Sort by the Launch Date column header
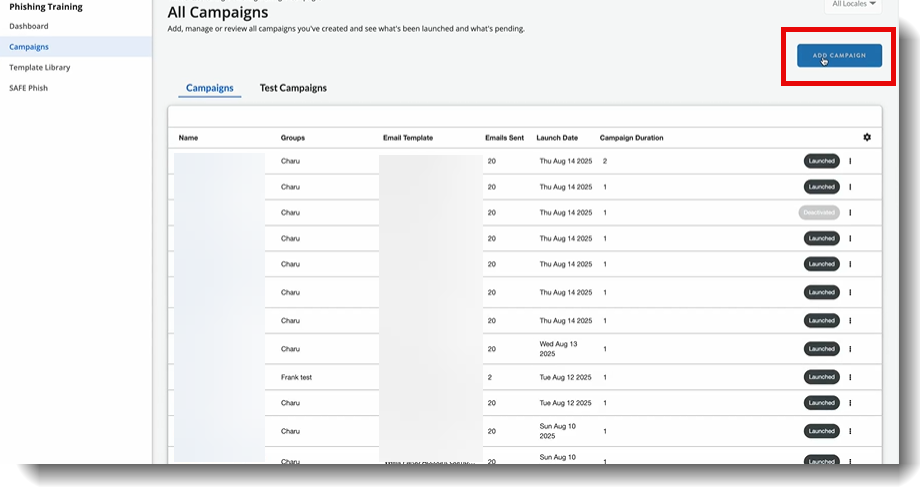 tap(557, 138)
